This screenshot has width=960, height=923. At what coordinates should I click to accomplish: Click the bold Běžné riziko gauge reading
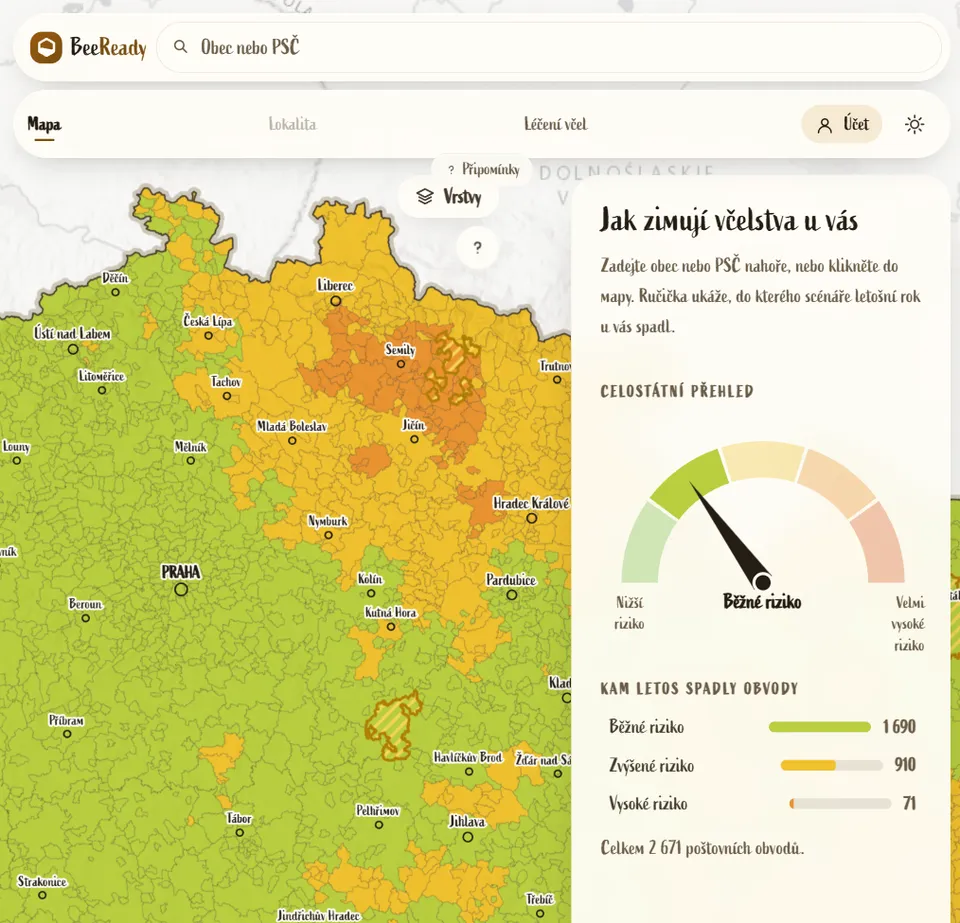click(x=762, y=602)
